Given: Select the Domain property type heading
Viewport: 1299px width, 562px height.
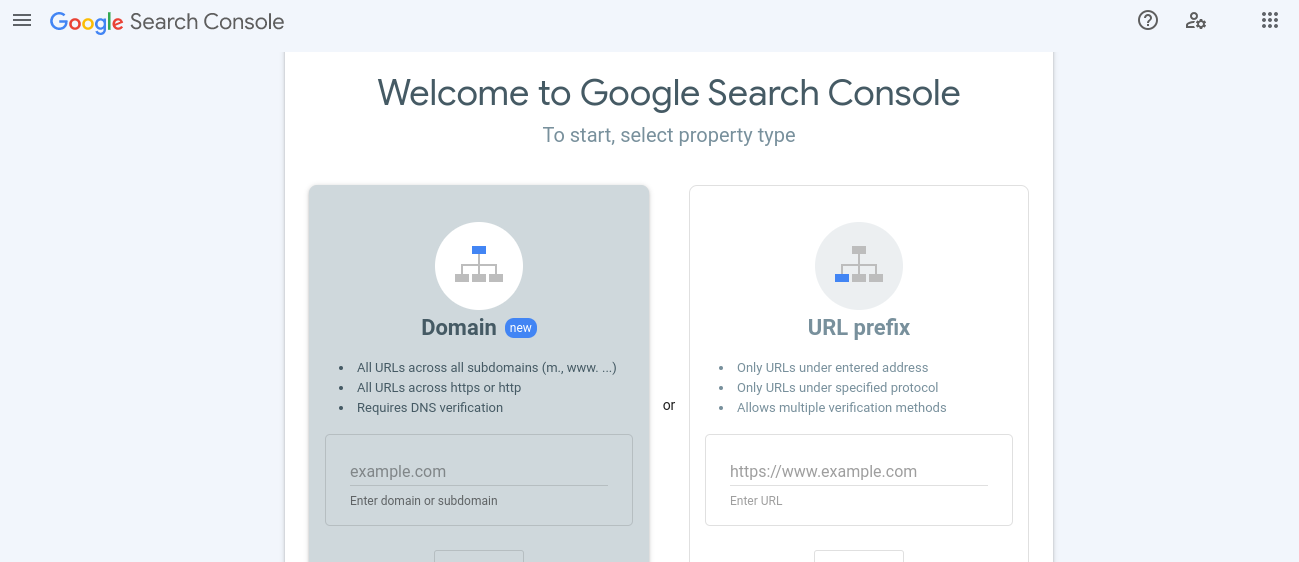Looking at the screenshot, I should coord(459,328).
